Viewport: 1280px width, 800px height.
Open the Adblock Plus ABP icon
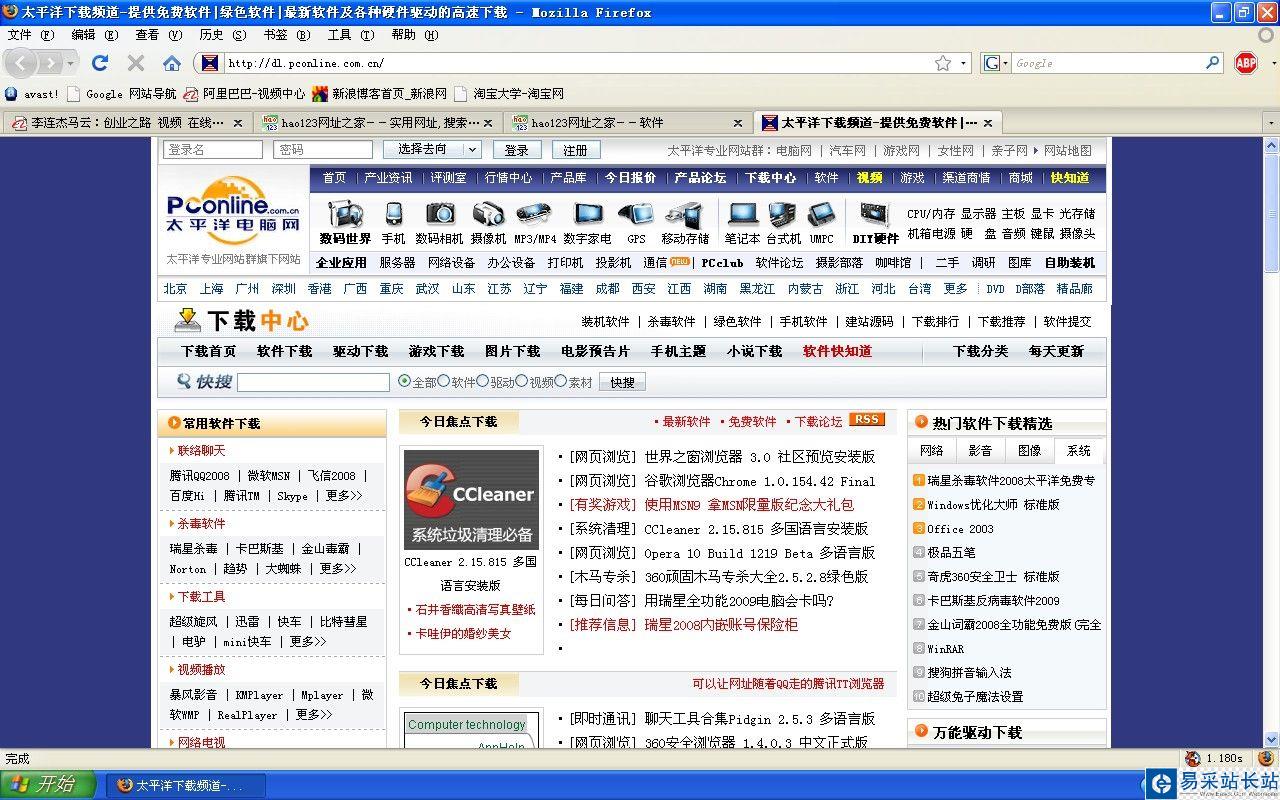tap(1246, 63)
